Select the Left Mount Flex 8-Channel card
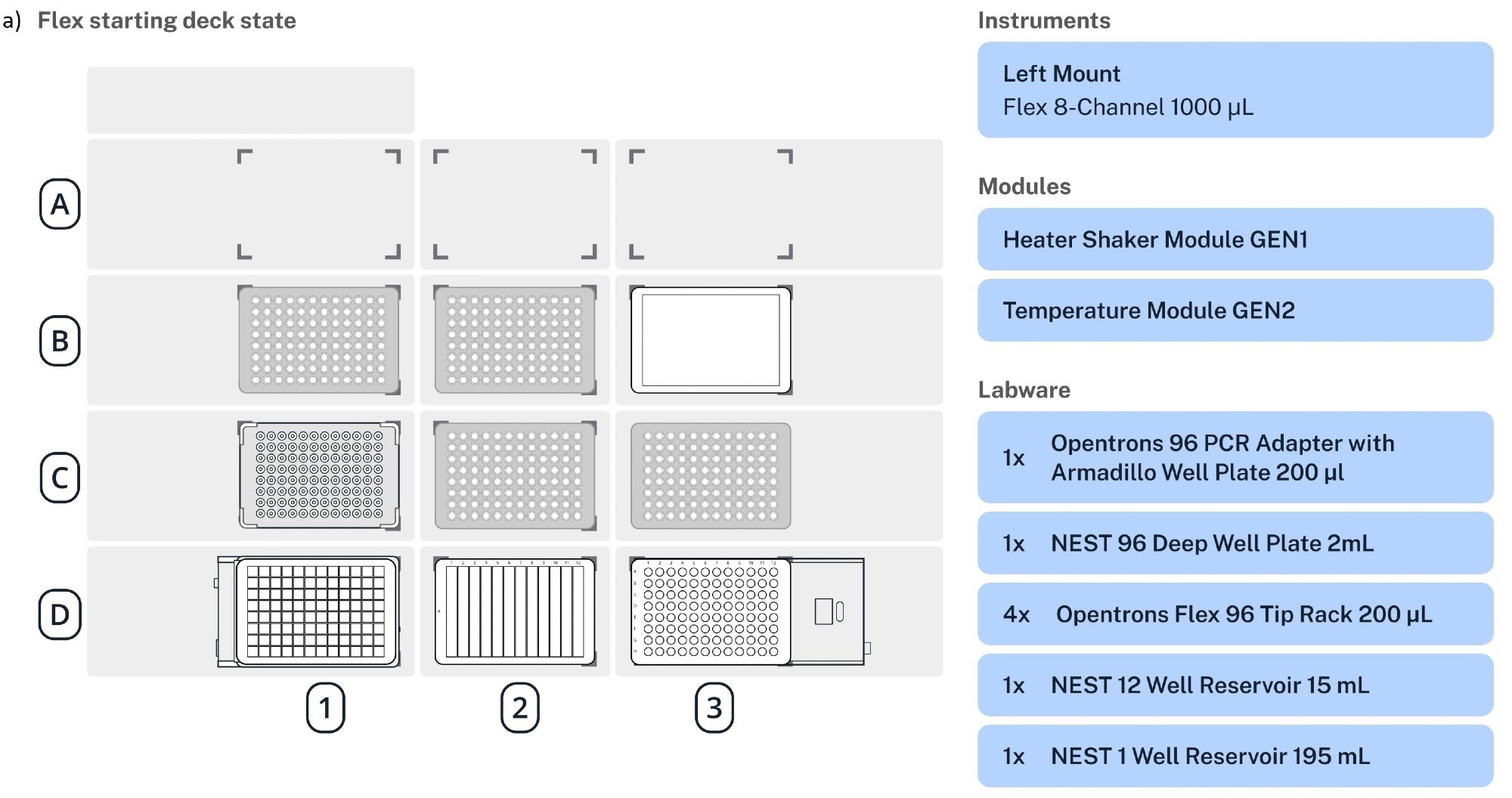1512x798 pixels. click(1235, 90)
